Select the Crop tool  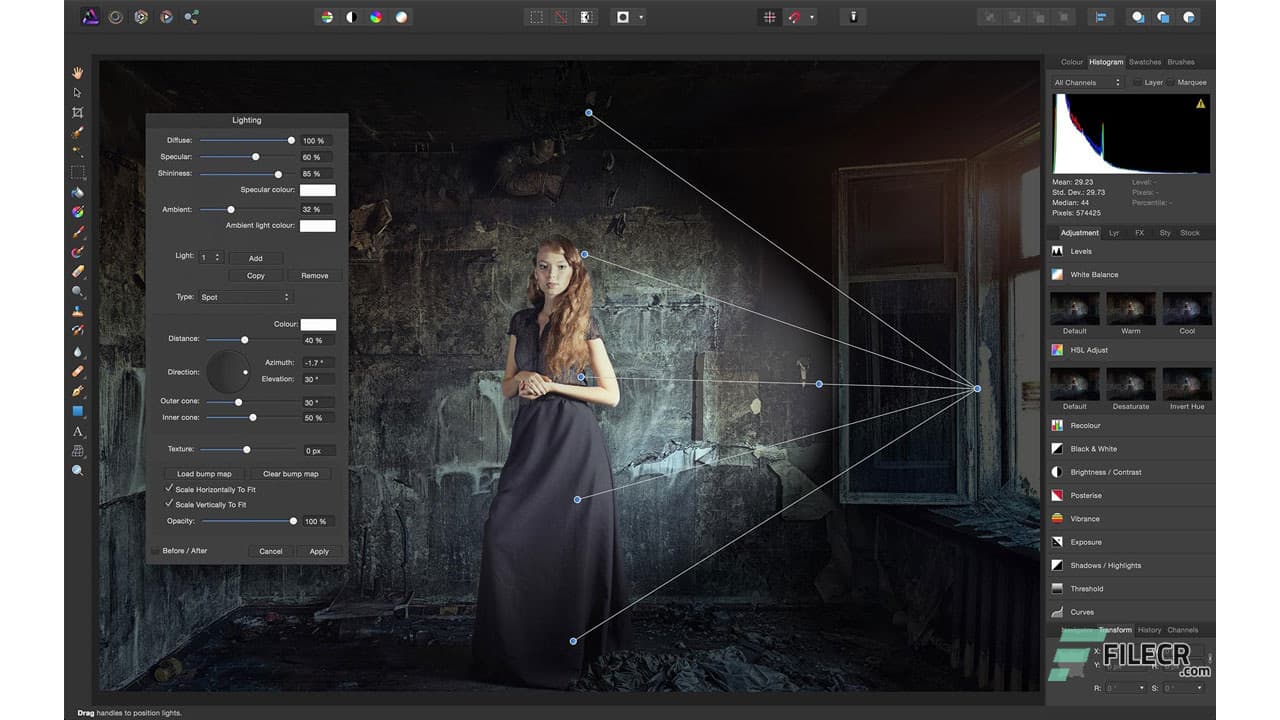click(x=78, y=111)
